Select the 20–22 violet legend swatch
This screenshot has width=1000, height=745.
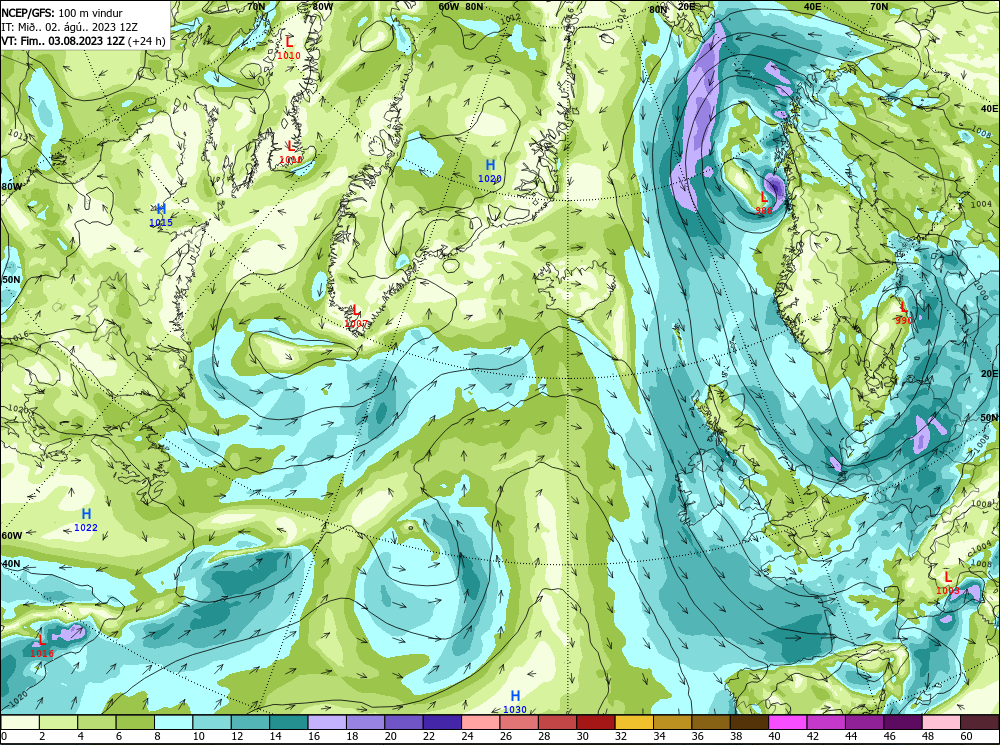click(x=404, y=722)
